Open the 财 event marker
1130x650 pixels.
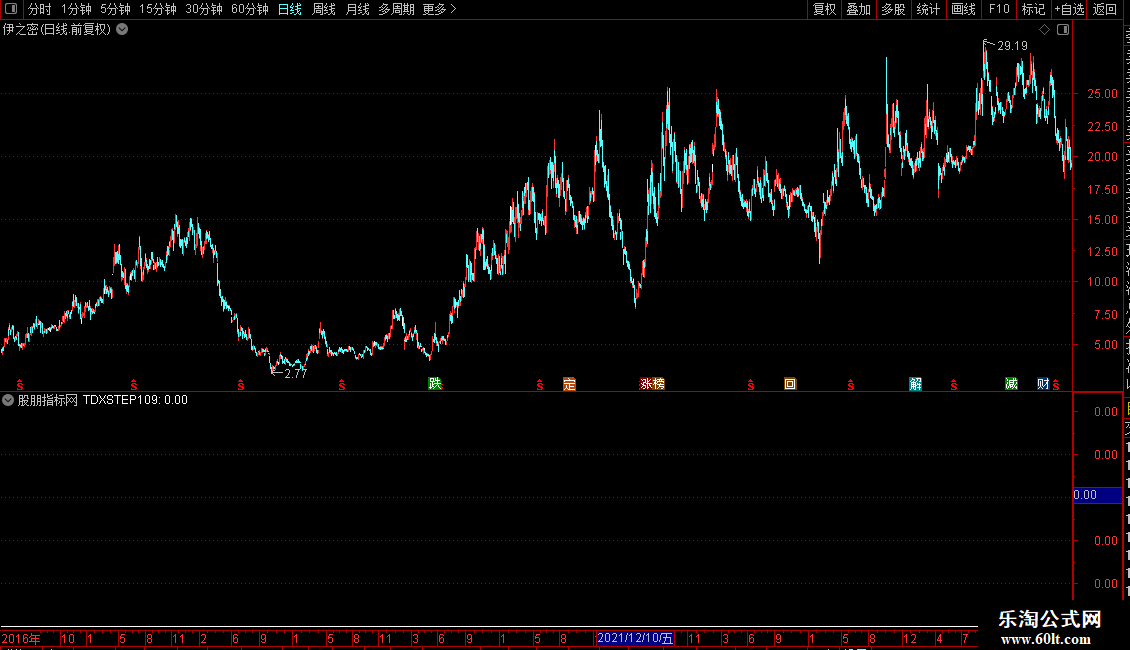[x=1043, y=384]
